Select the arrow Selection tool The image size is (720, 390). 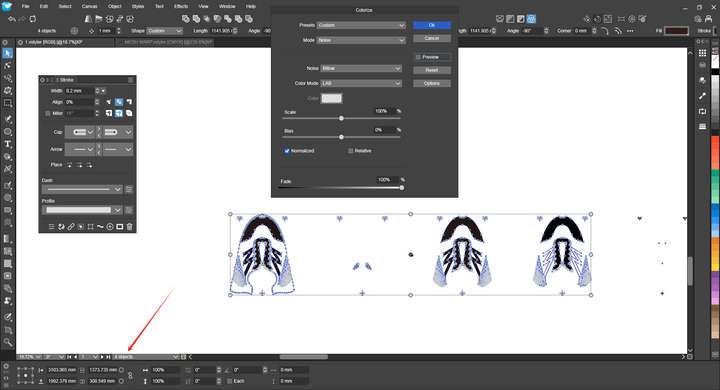[8, 54]
